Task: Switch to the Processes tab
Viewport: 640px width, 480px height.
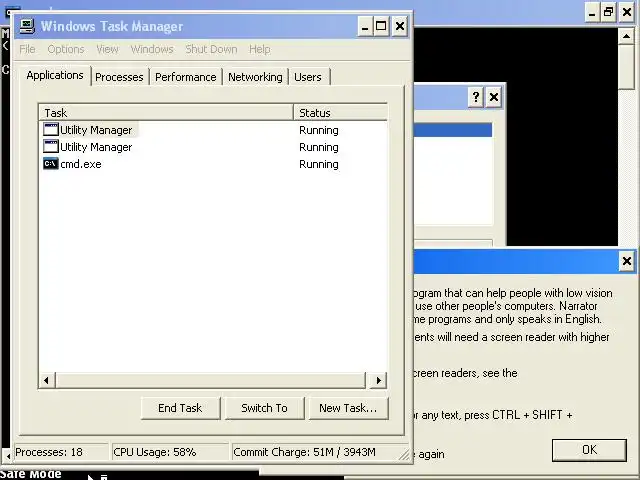Action: click(x=119, y=77)
